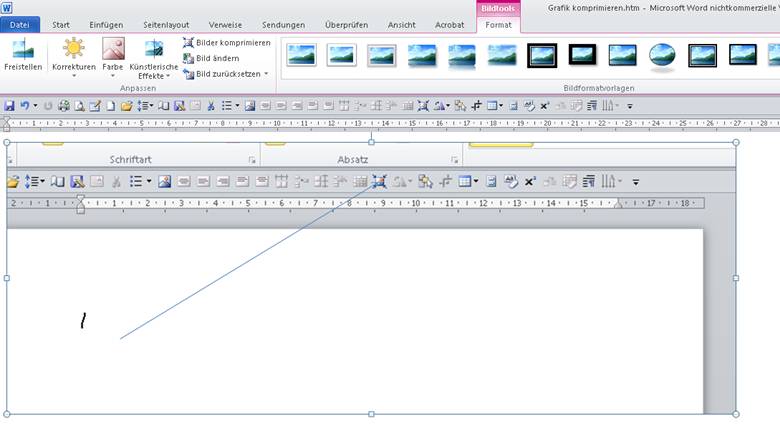This screenshot has width=780, height=426.
Task: Click the Open folder icon in toolbar
Action: point(126,105)
